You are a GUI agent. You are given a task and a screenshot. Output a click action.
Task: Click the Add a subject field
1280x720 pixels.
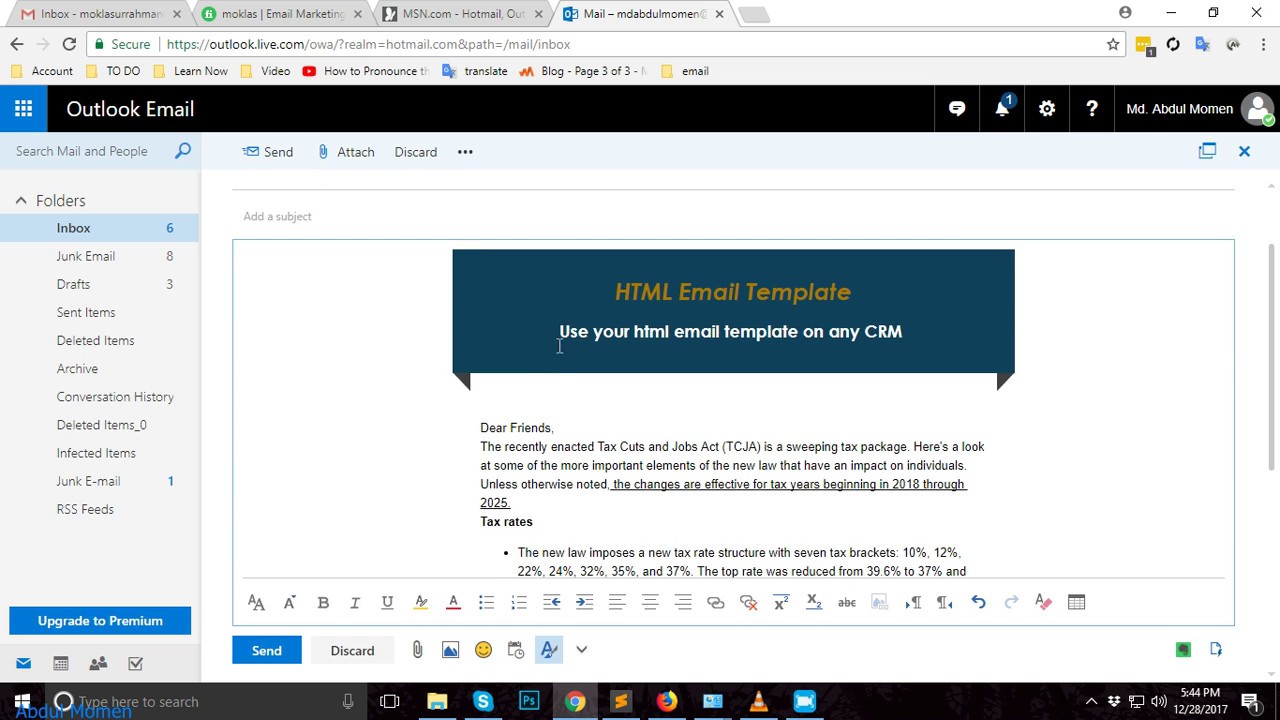point(733,216)
